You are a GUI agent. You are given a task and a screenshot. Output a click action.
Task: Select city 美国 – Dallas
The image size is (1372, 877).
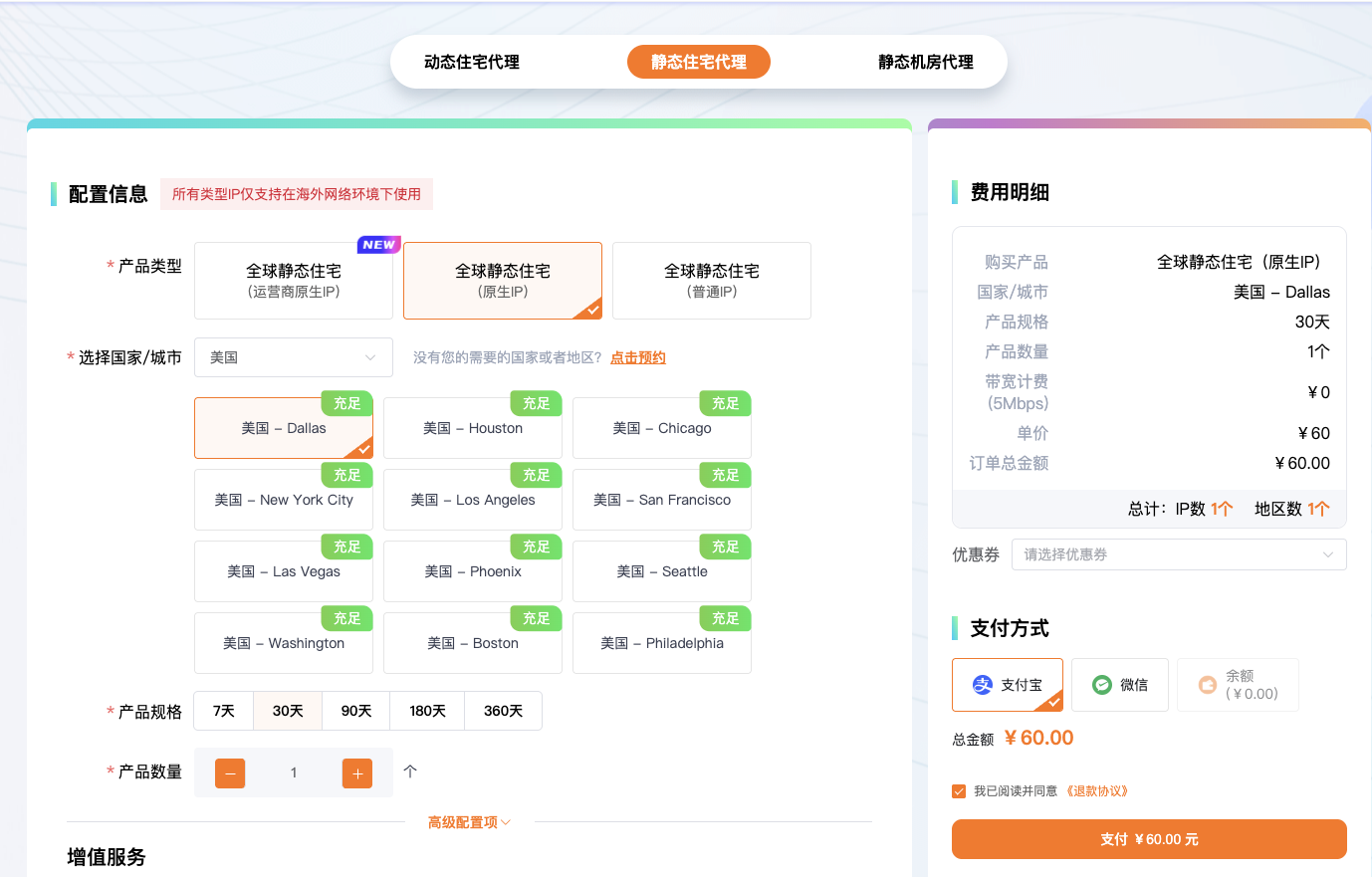click(x=284, y=428)
